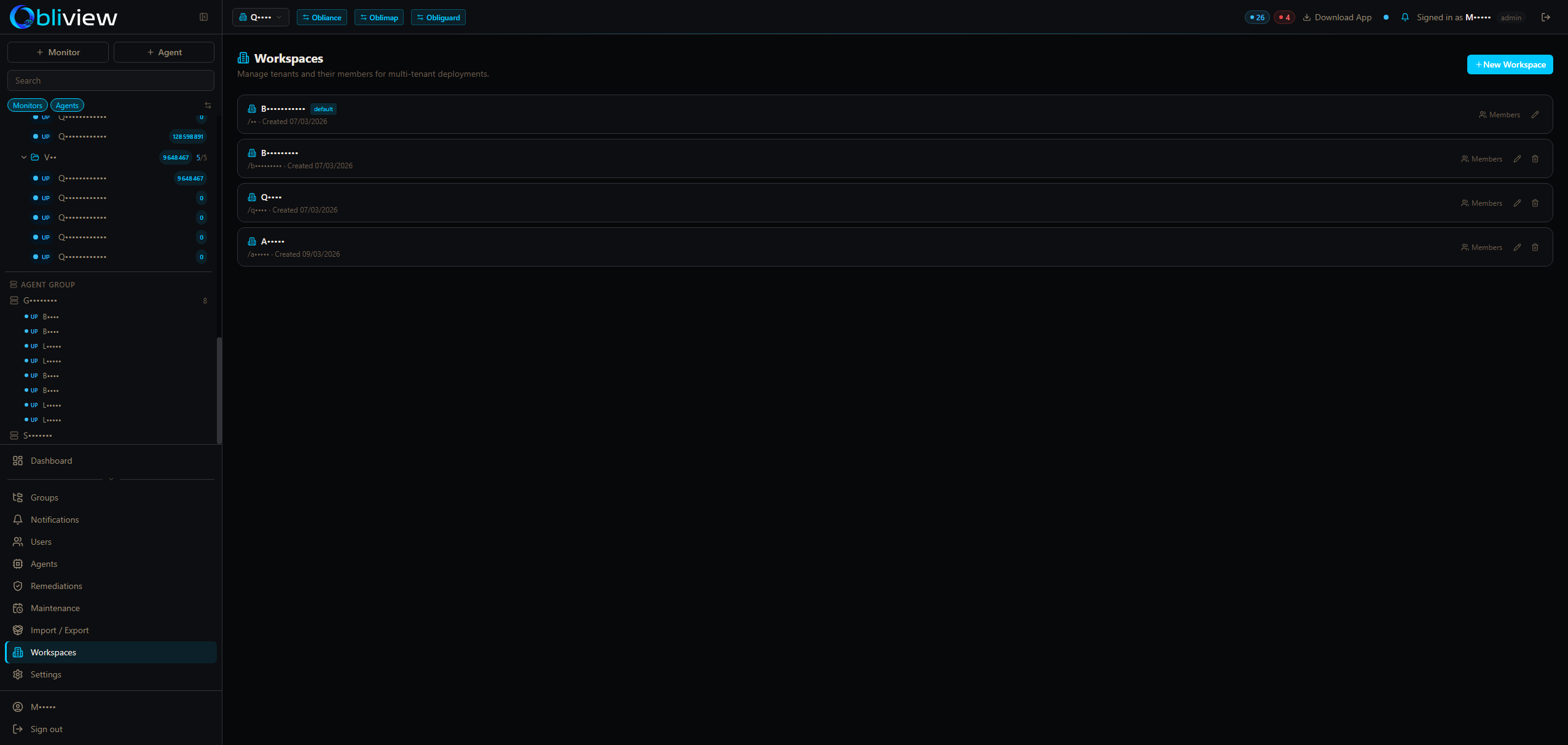Collapse the V•• monitor folder
The image size is (1568, 745).
point(24,157)
